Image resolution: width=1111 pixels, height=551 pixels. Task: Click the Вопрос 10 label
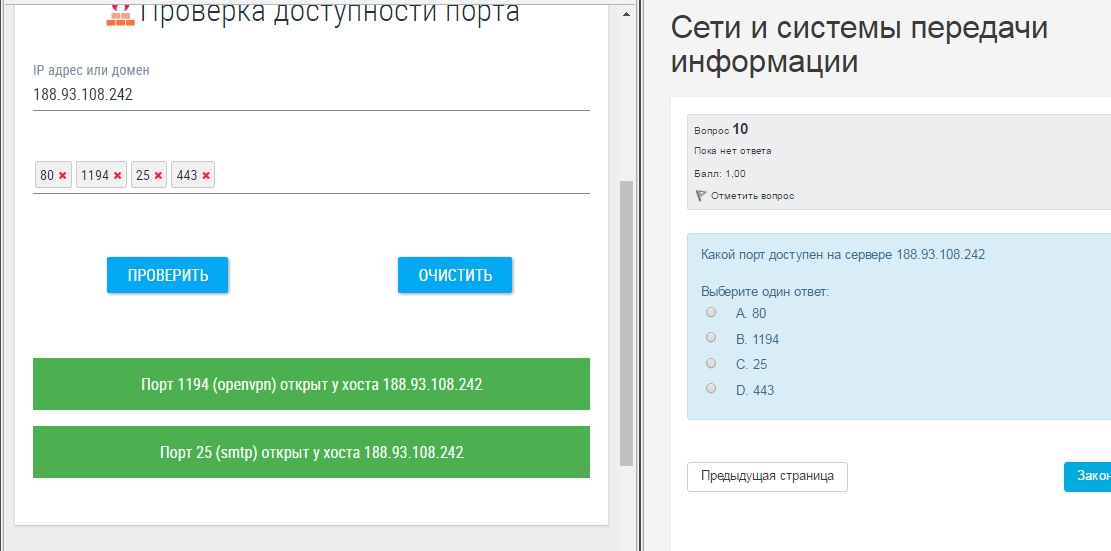(721, 129)
